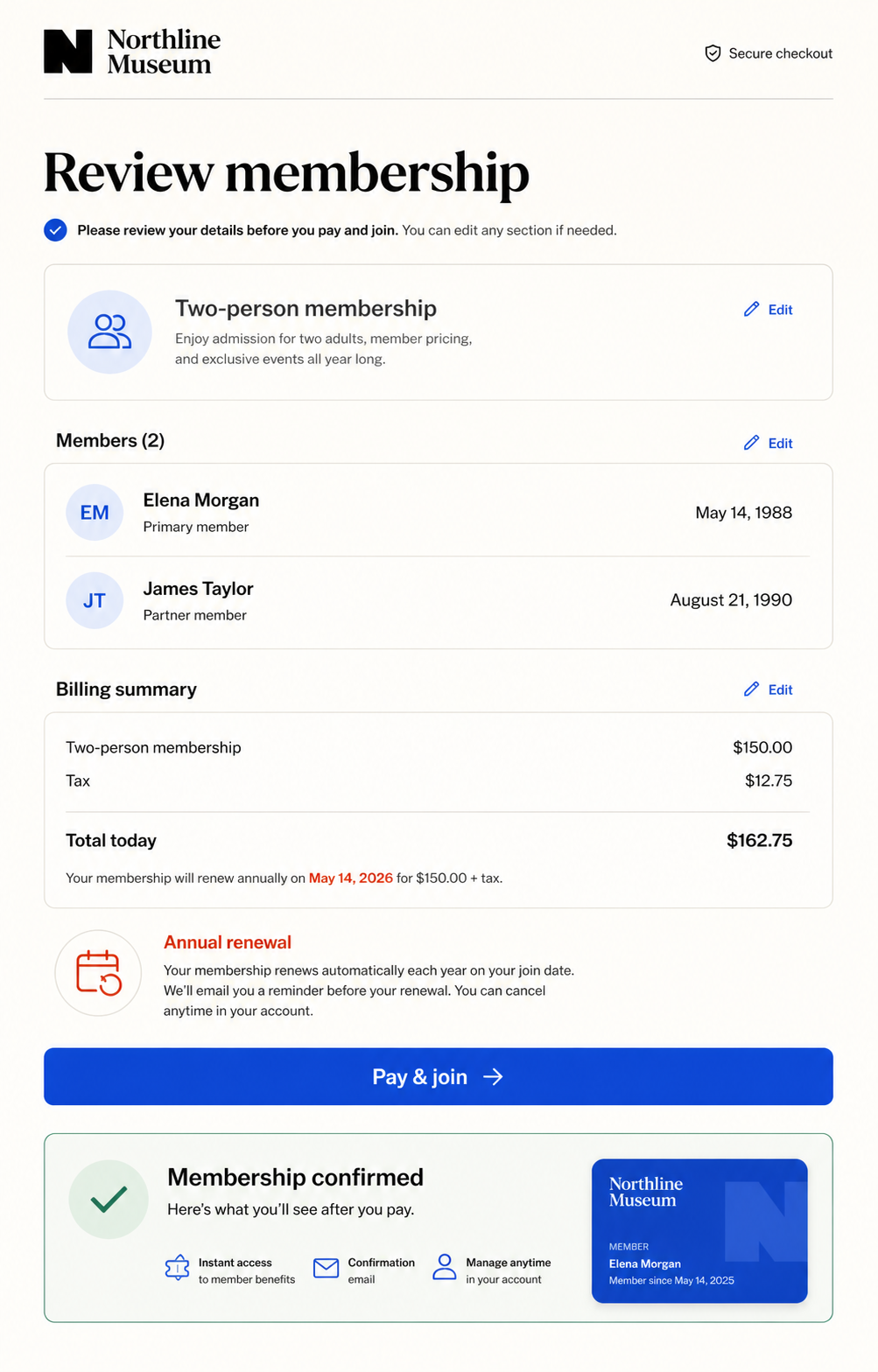Click the Northline Museum N logo
Image resolution: width=878 pixels, height=1372 pixels.
pyautogui.click(x=68, y=52)
